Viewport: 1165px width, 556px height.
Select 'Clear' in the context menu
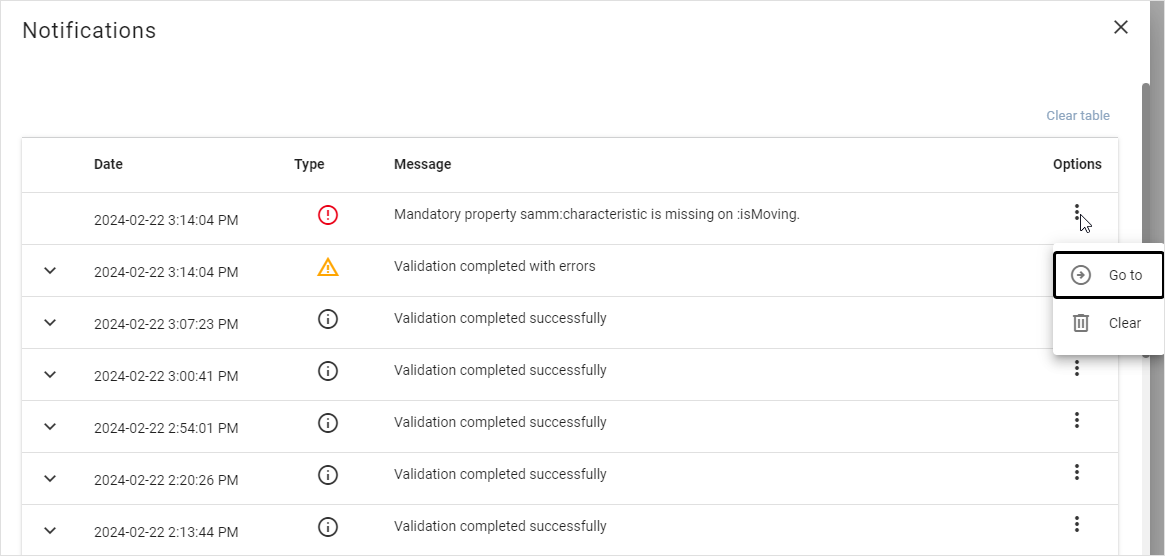(x=1108, y=323)
